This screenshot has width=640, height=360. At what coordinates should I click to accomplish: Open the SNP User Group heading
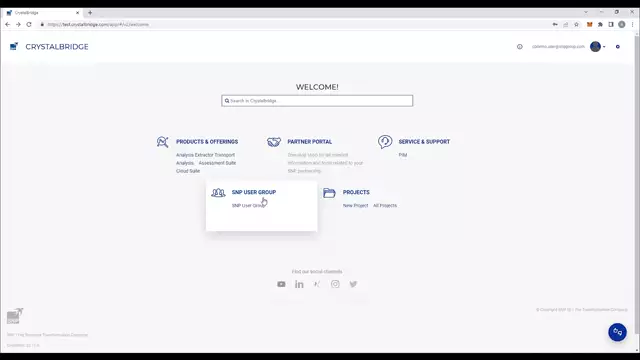coord(254,192)
